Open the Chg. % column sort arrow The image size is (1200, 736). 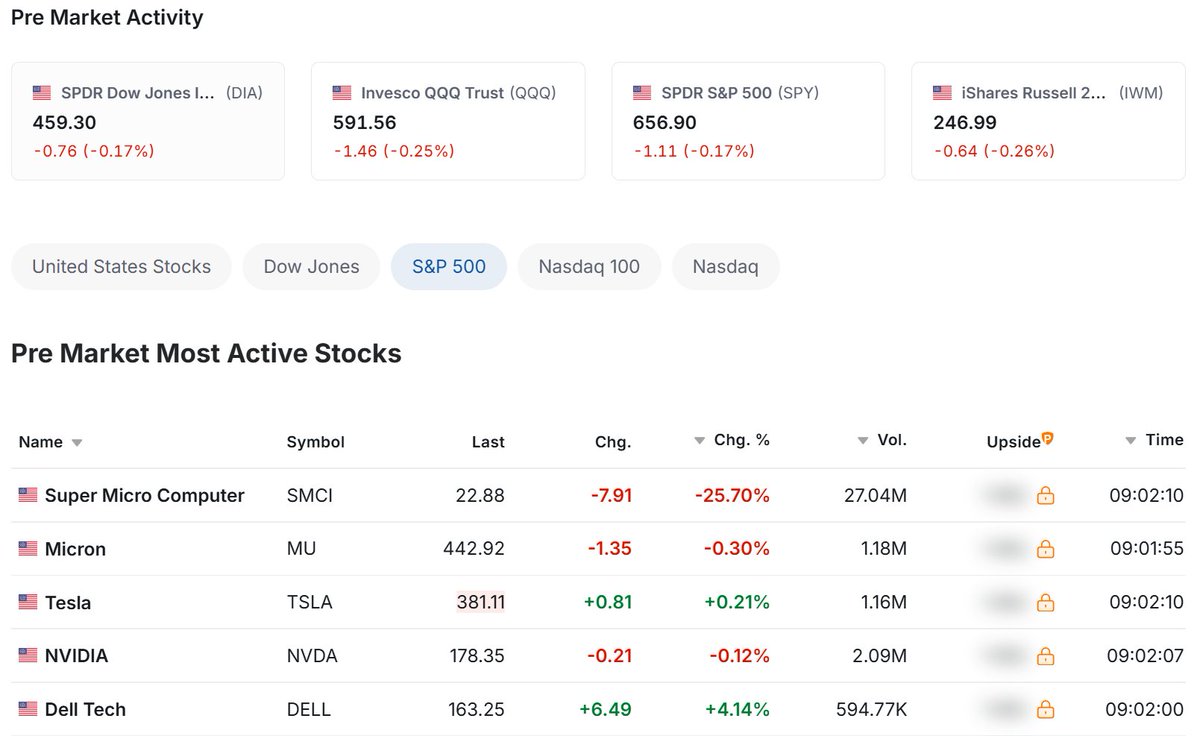[x=699, y=439]
